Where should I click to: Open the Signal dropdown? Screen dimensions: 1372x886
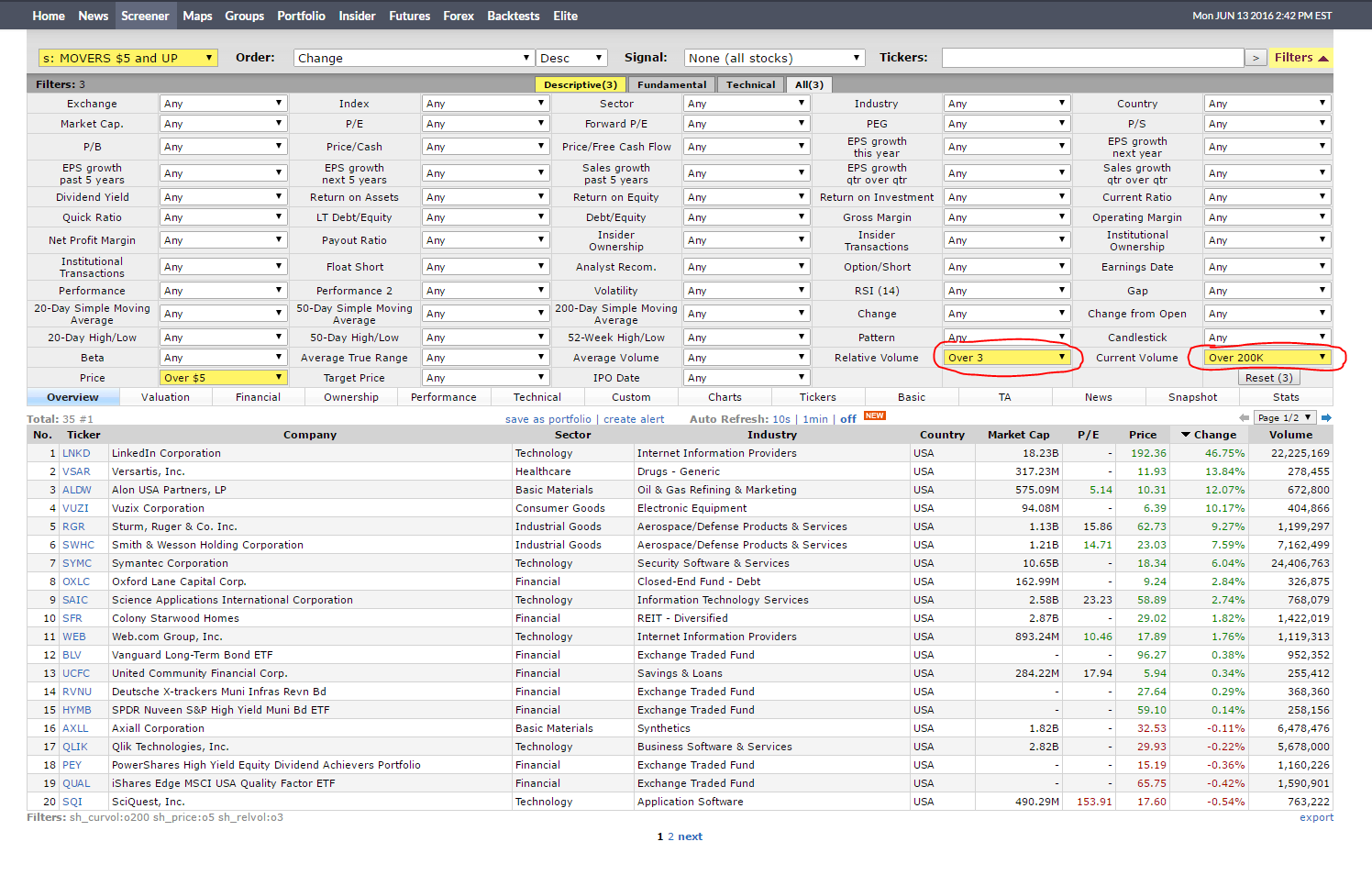[775, 58]
